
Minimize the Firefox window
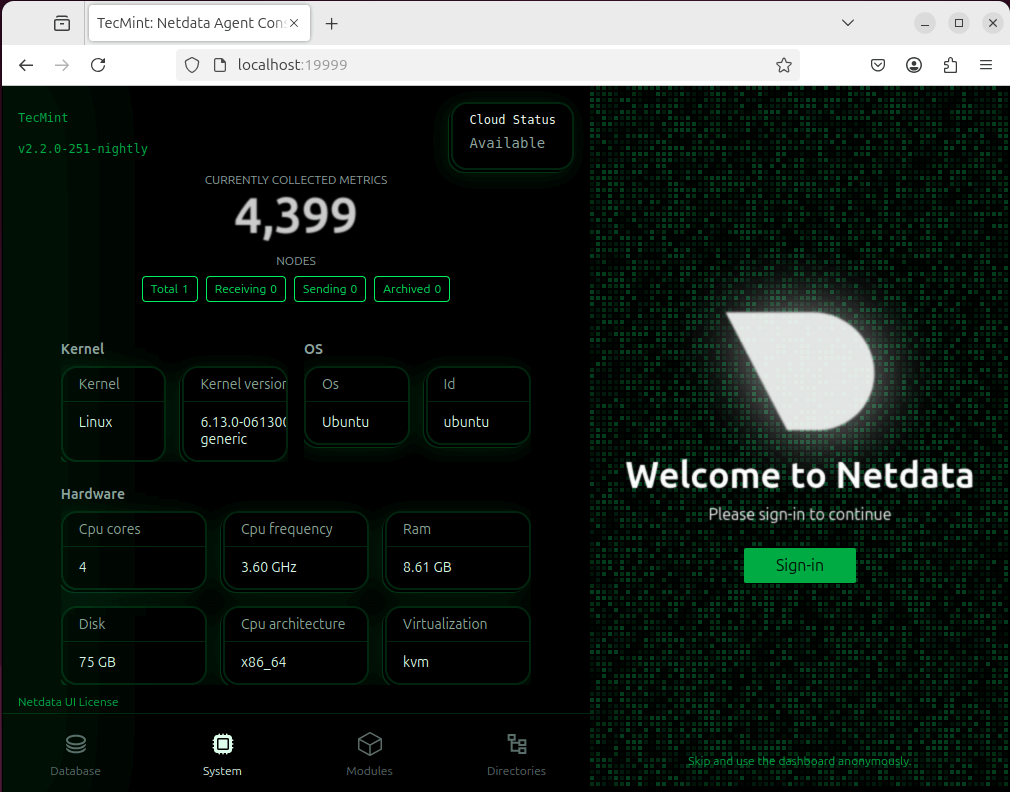point(925,23)
